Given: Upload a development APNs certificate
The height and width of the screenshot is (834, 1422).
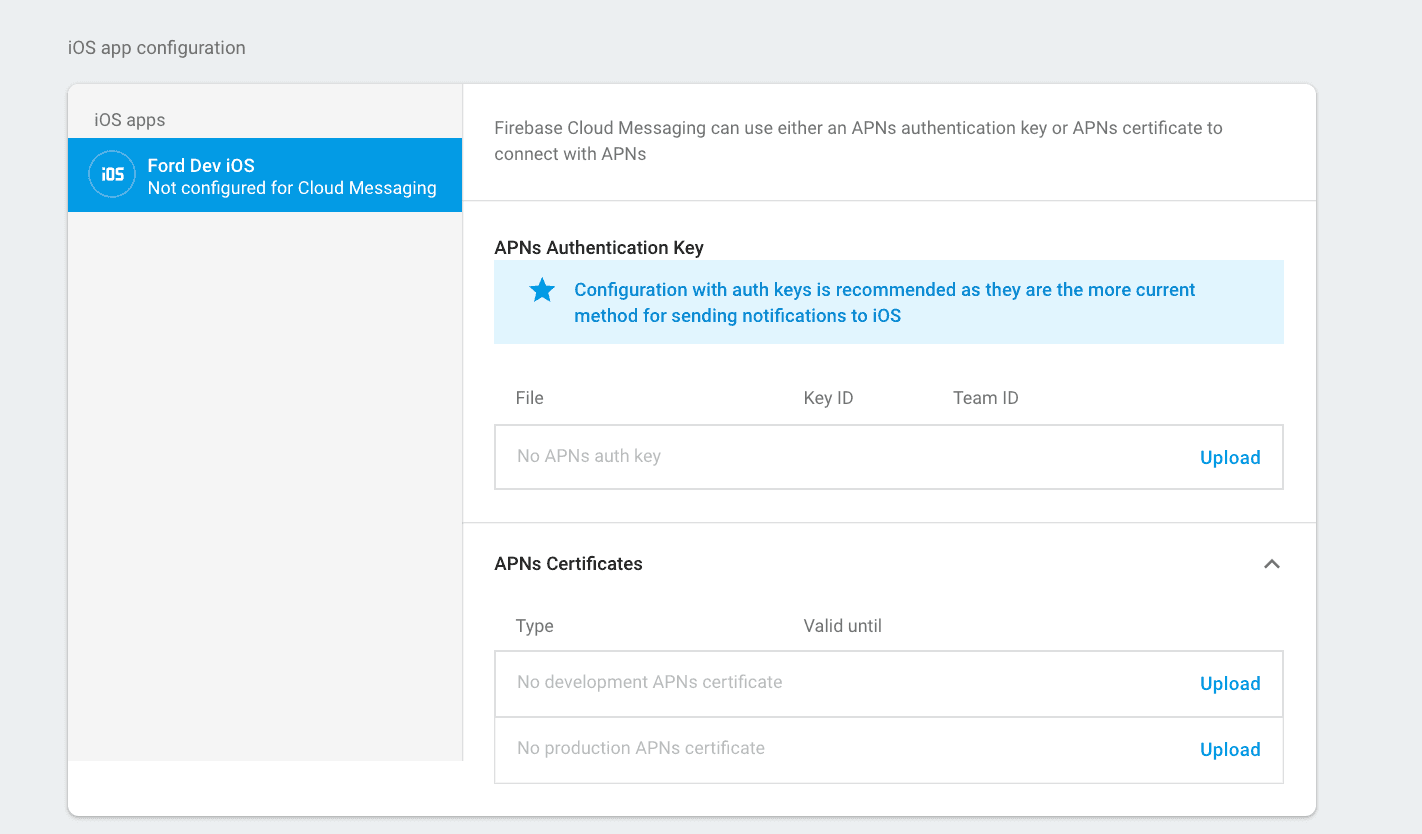Looking at the screenshot, I should pos(1229,684).
